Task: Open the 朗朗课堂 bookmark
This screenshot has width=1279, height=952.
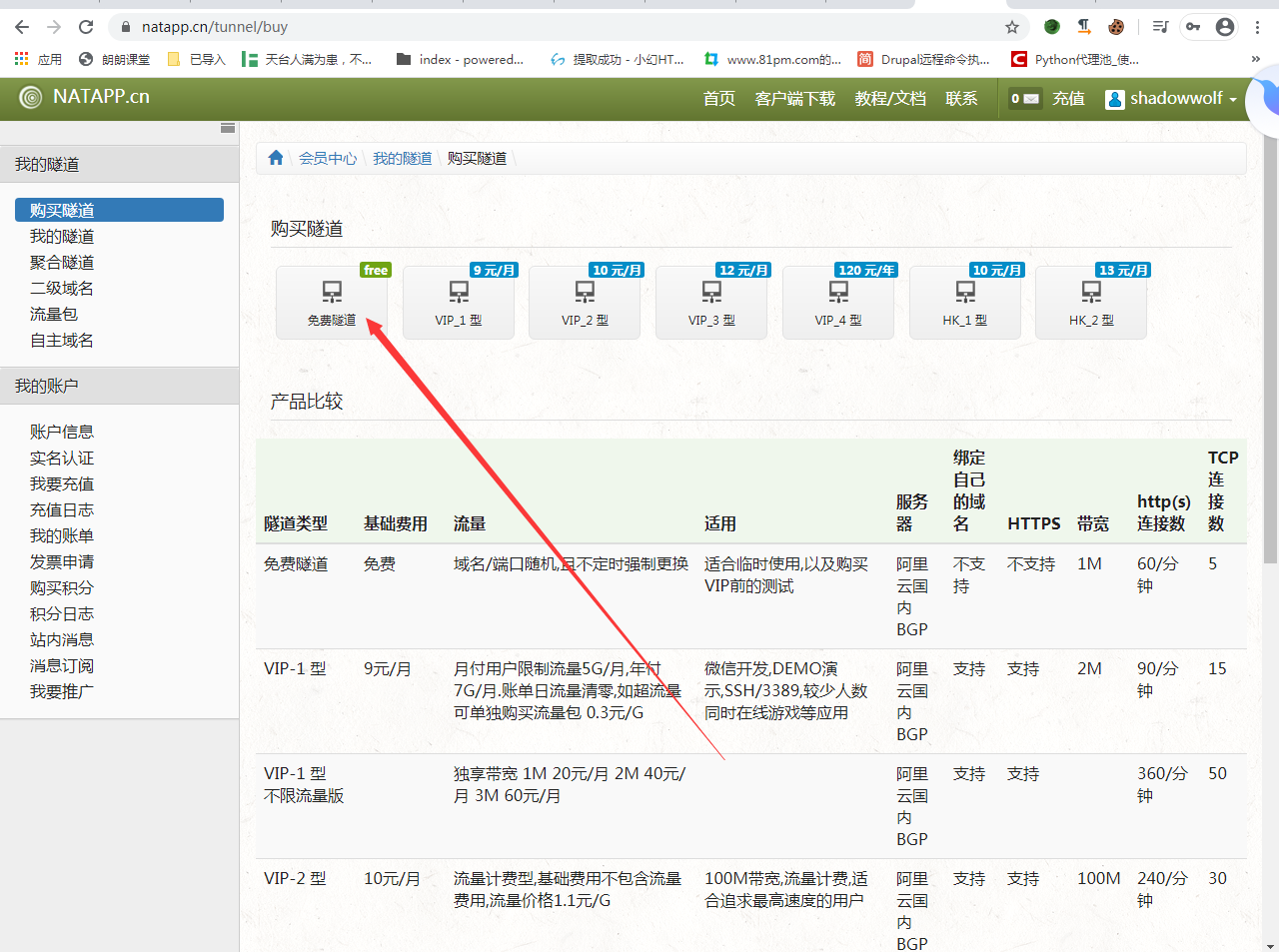Action: coord(115,59)
